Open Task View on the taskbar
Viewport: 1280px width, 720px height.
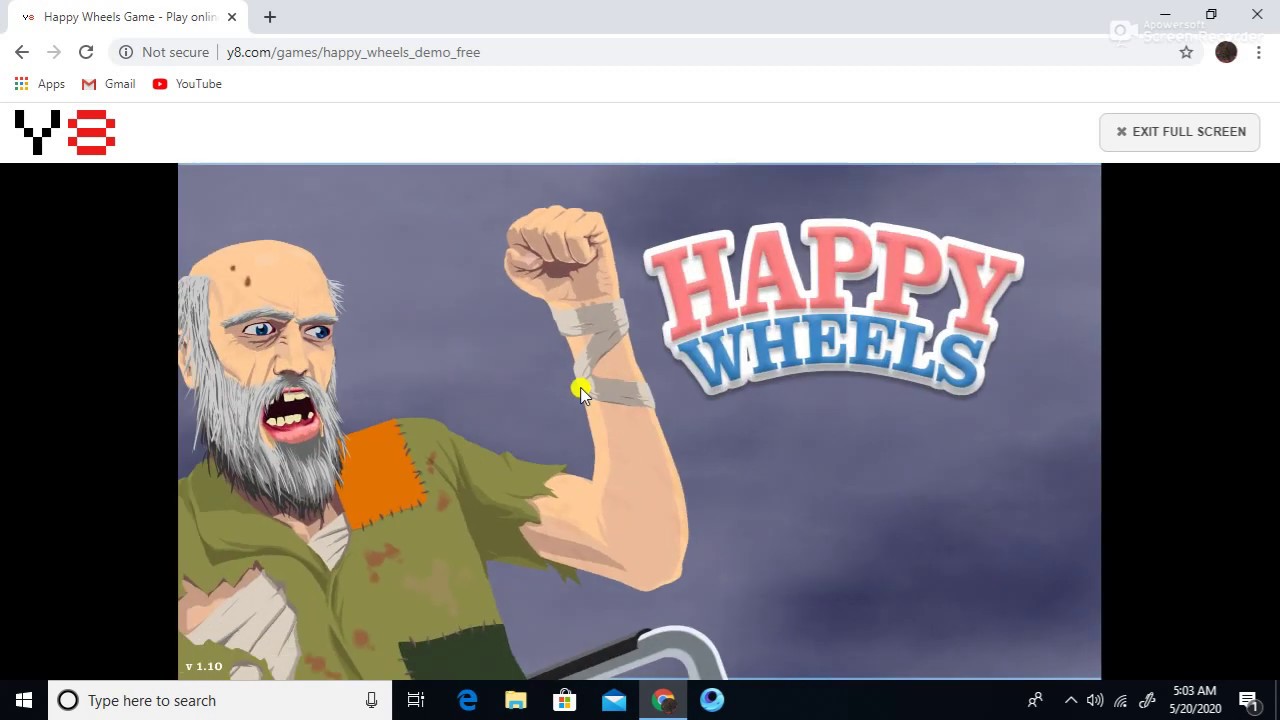click(416, 700)
